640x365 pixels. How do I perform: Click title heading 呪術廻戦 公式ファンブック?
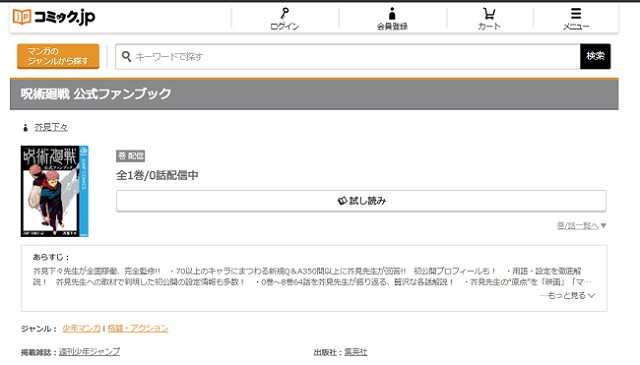click(96, 94)
